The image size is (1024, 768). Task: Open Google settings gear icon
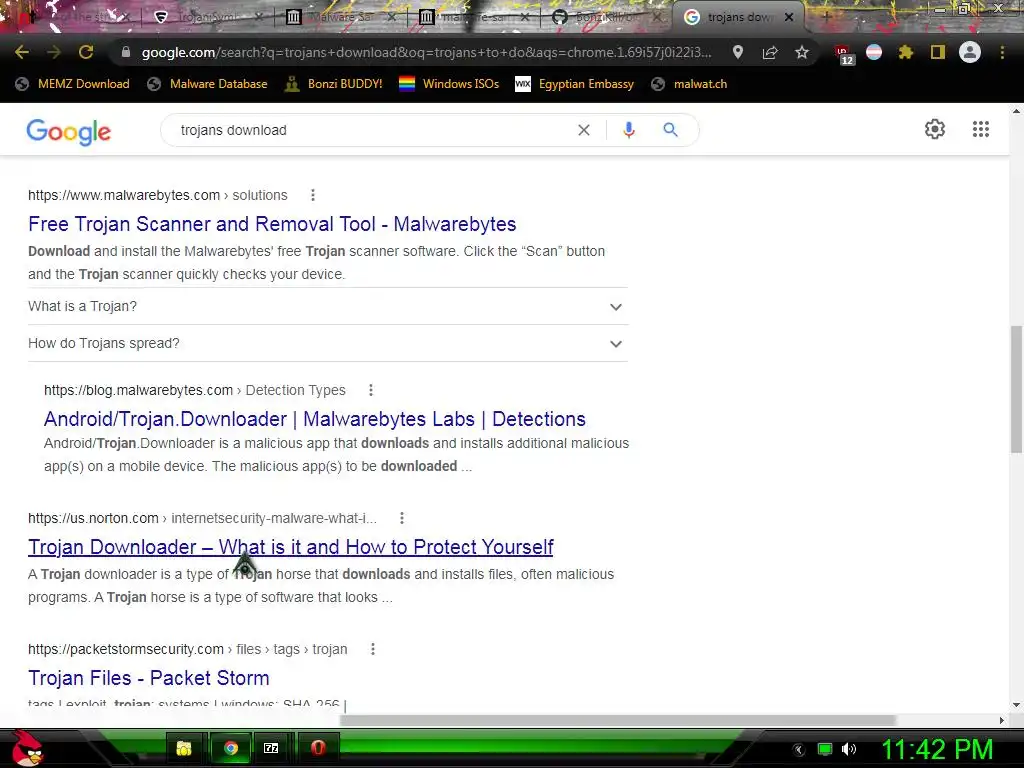click(x=935, y=129)
